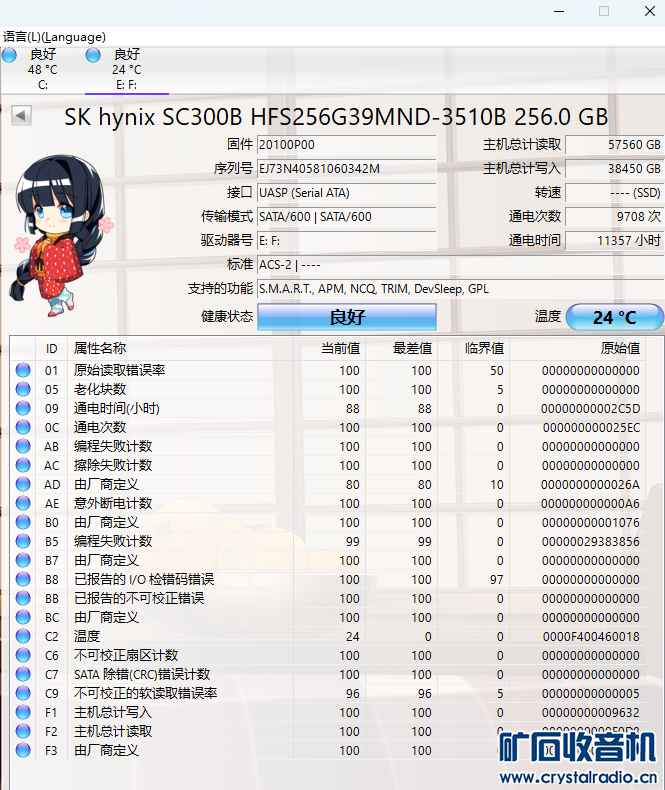Click the anime character mascot image
665x790 pixels.
(x=60, y=235)
